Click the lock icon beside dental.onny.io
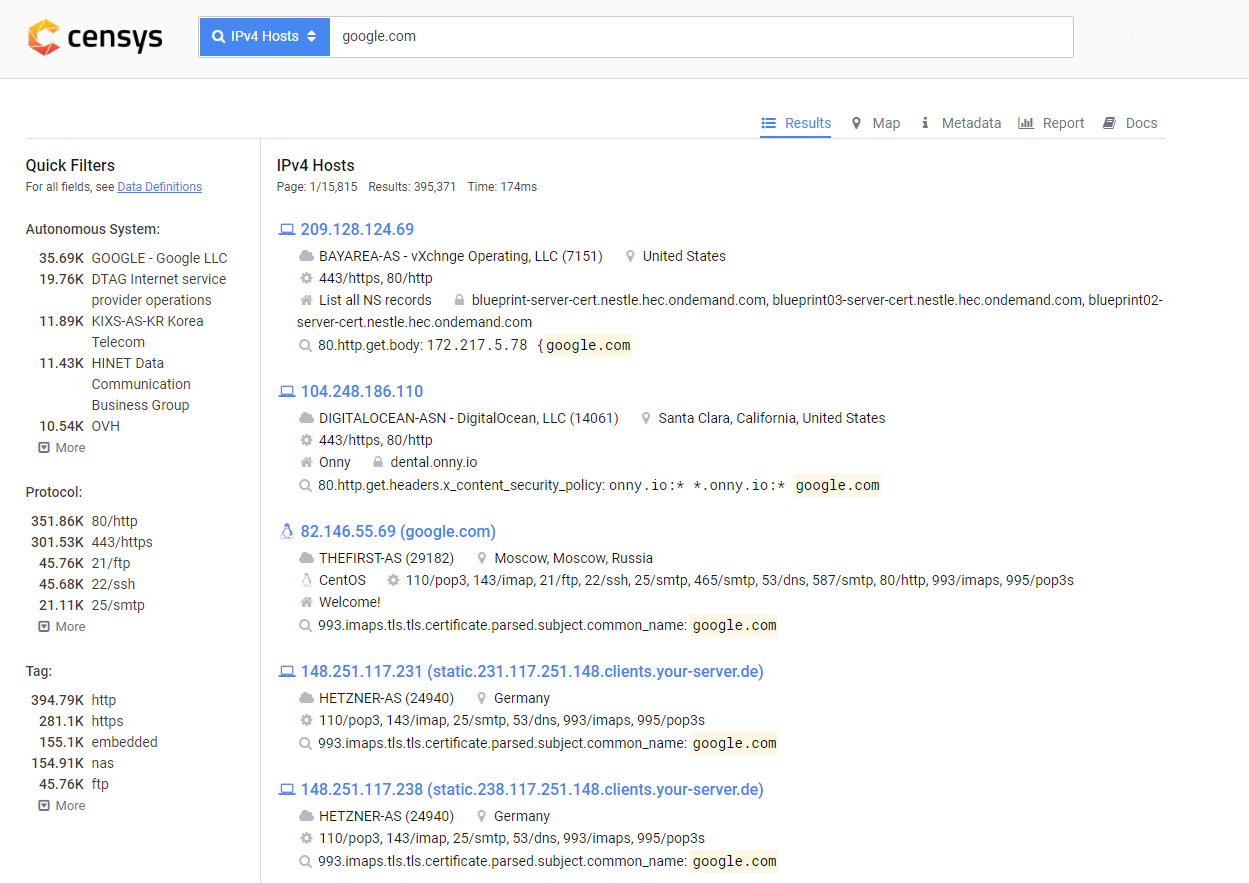Viewport: 1249px width, 883px height. coord(378,462)
